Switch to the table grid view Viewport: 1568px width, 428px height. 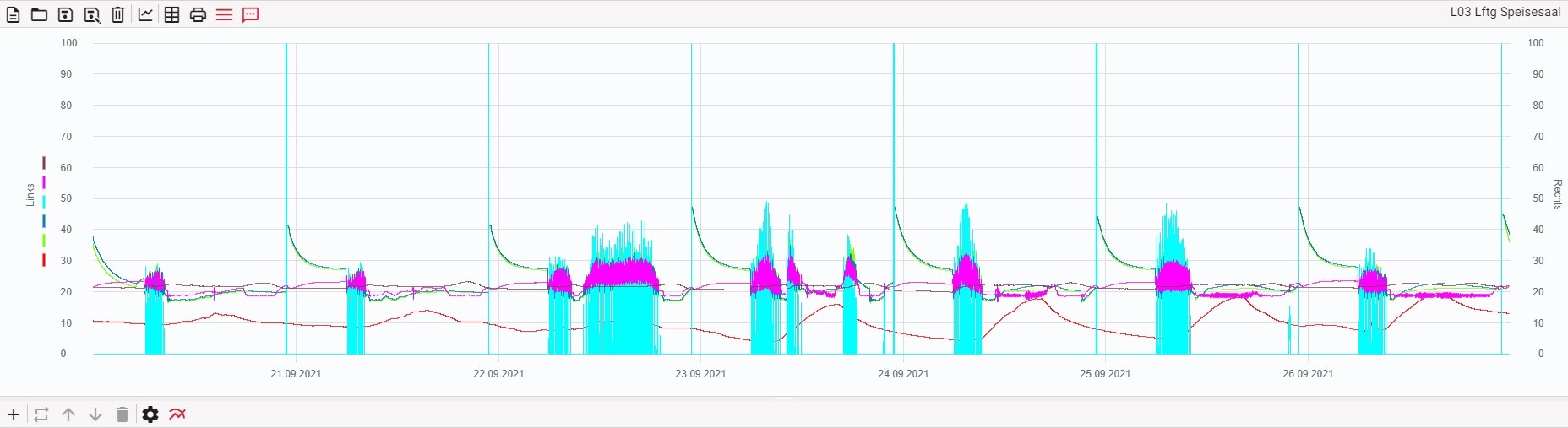tap(171, 14)
